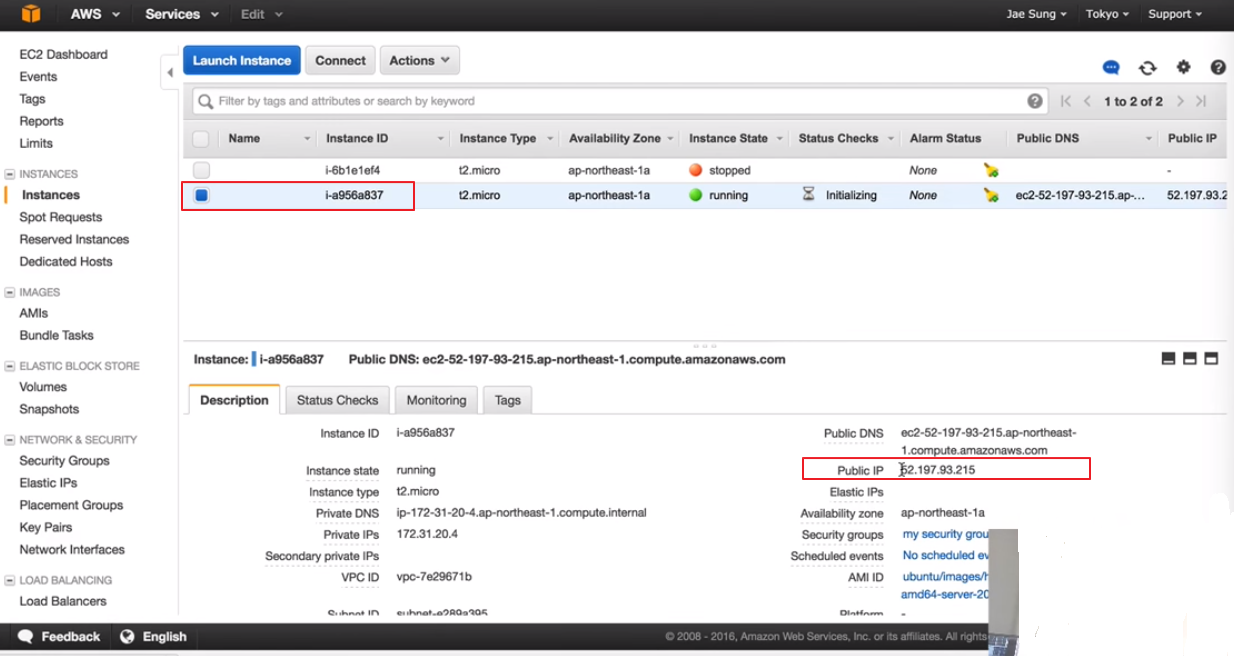
Task: Click the Feedback button in footer
Action: click(59, 636)
